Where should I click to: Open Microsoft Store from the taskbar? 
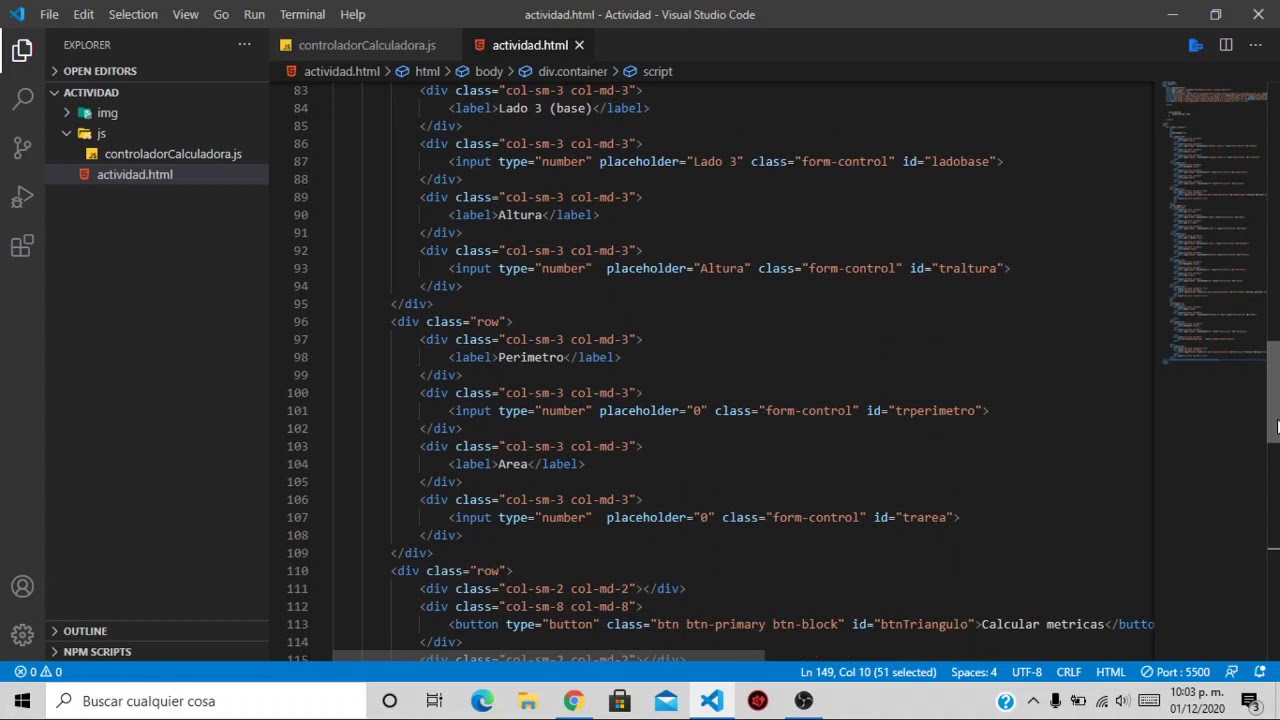click(x=619, y=701)
